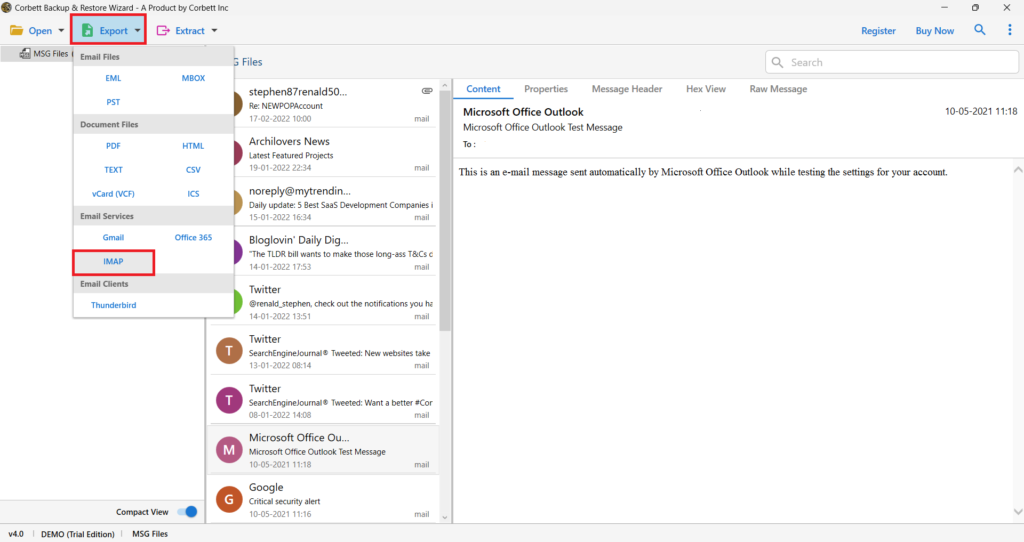
Task: Switch to the Properties tab
Action: coord(546,89)
